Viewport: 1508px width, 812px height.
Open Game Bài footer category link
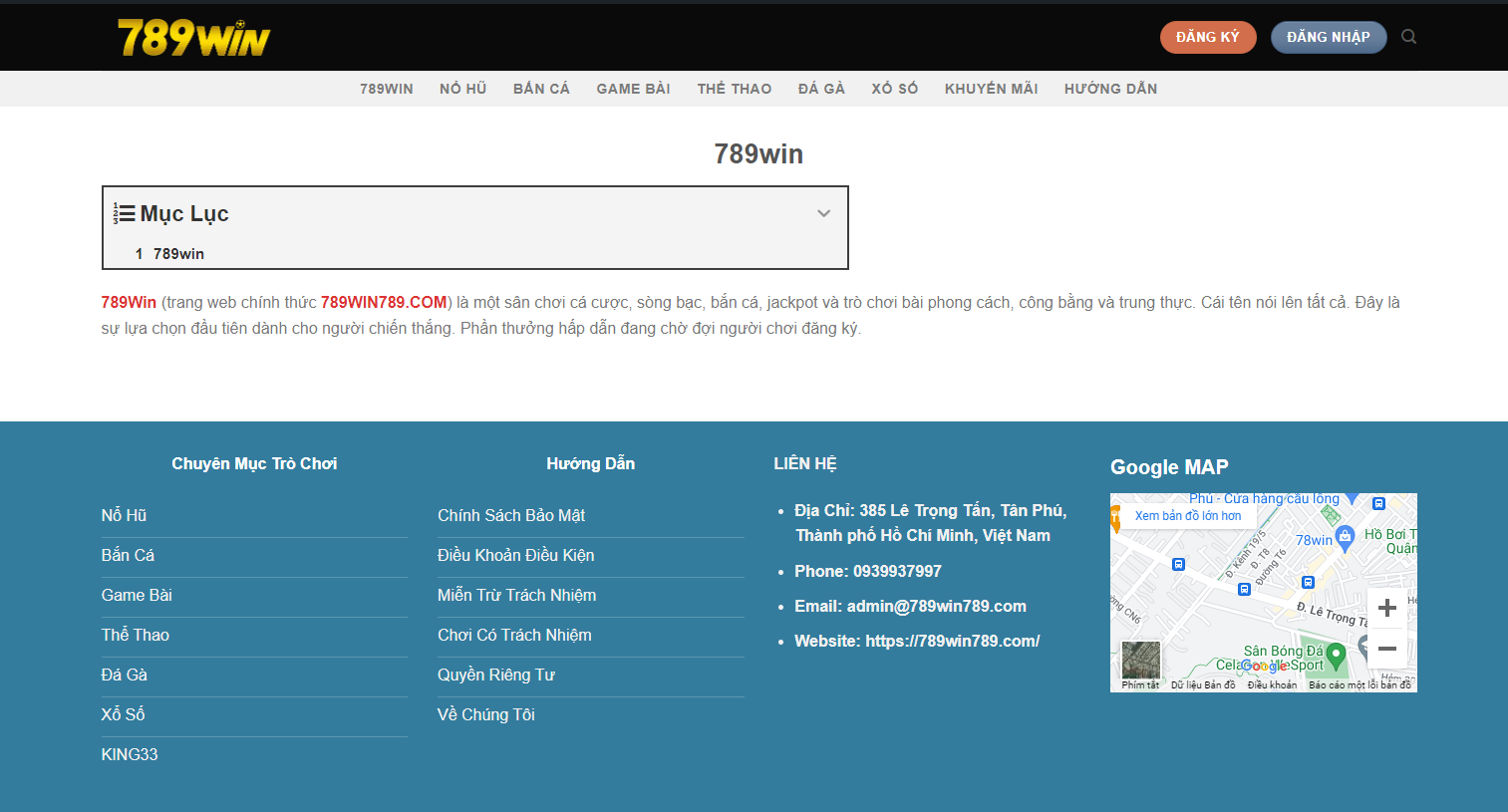coord(137,595)
